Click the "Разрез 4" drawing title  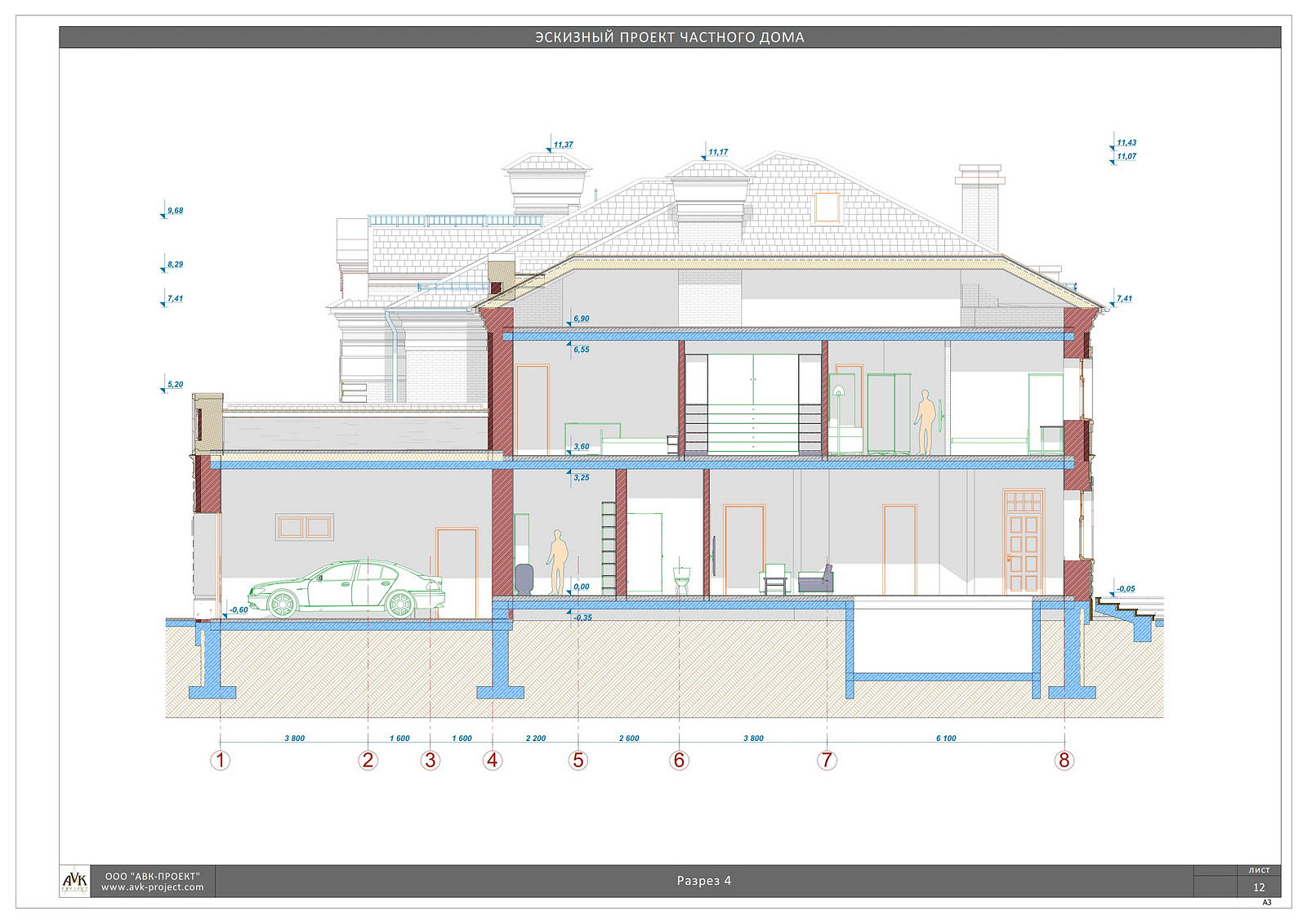click(703, 881)
